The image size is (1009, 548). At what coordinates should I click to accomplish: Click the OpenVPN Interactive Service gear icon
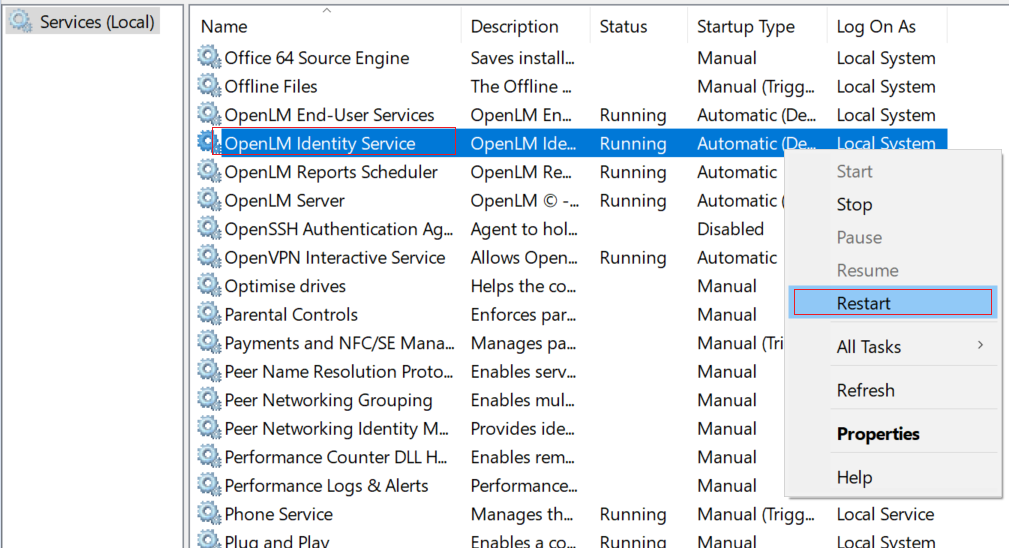pyautogui.click(x=209, y=257)
